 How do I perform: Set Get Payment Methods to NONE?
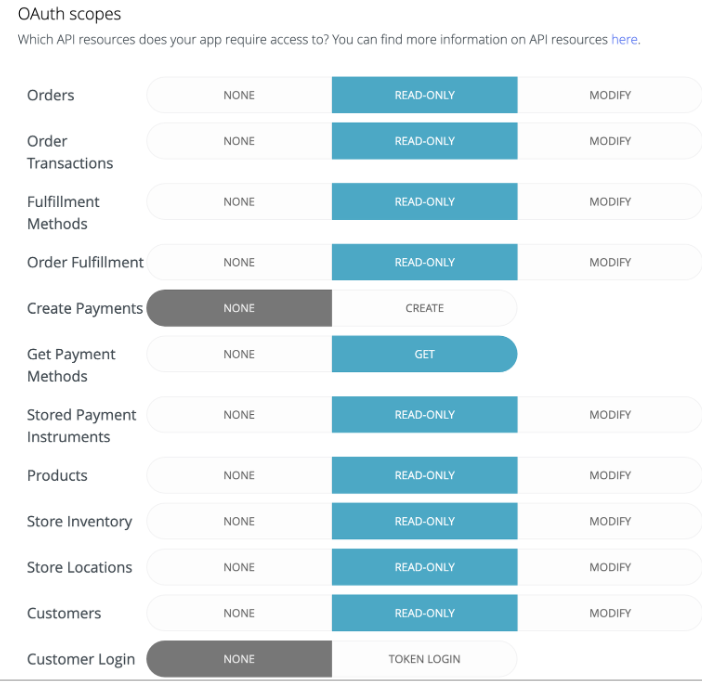[239, 354]
